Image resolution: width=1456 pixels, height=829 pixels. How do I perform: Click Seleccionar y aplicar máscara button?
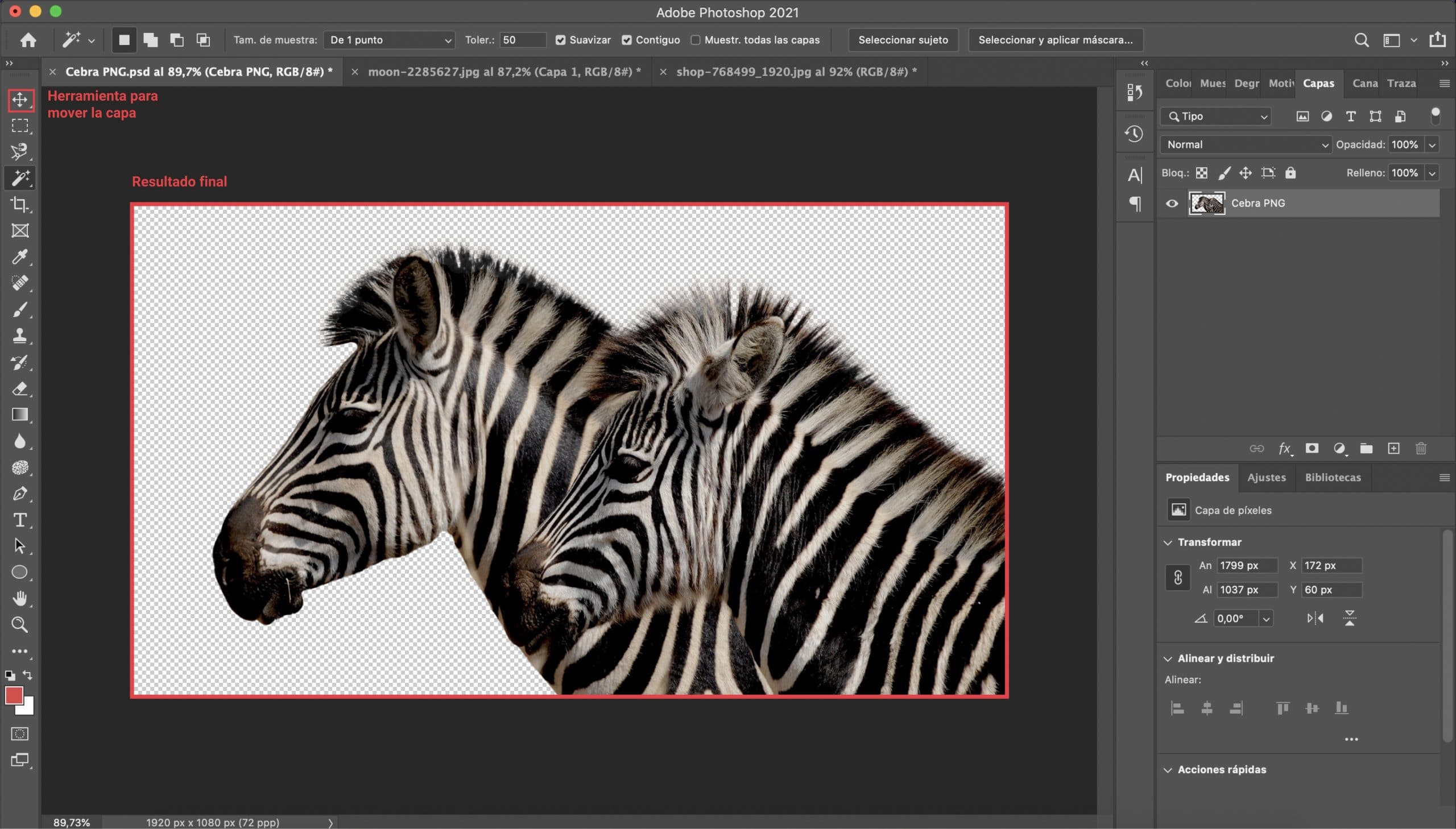[1055, 40]
